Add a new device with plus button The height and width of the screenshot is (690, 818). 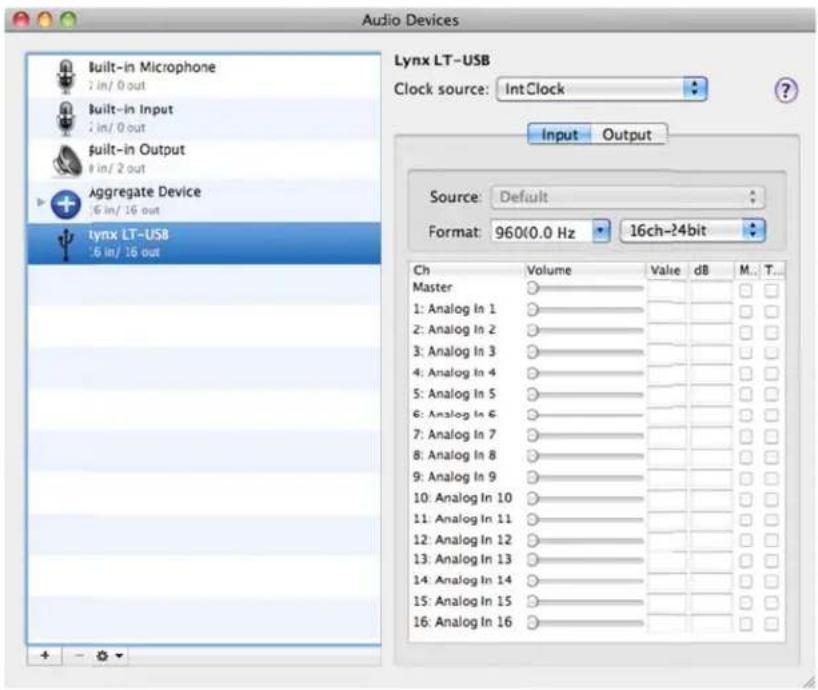[x=45, y=656]
